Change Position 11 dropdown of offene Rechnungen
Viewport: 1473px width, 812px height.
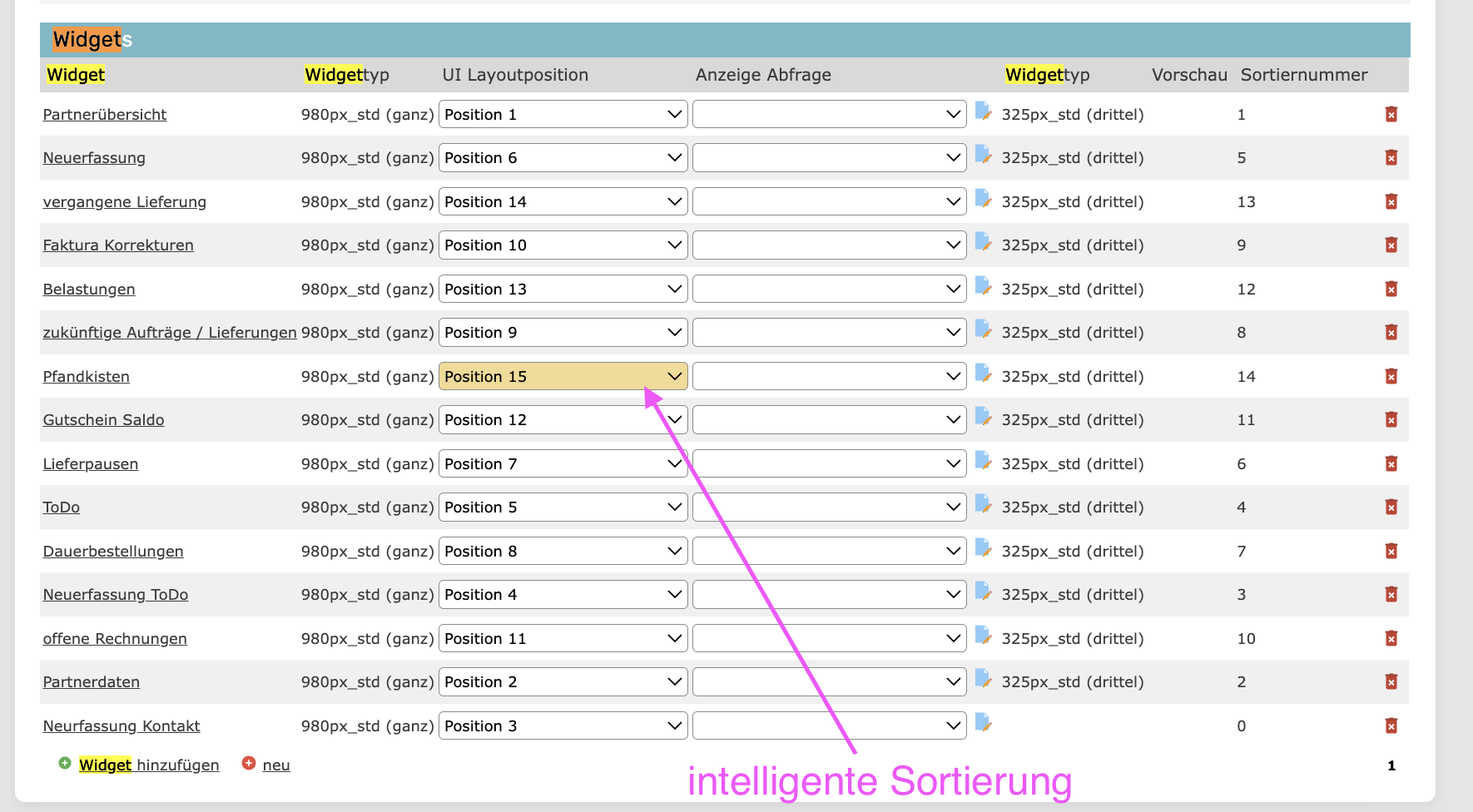563,638
